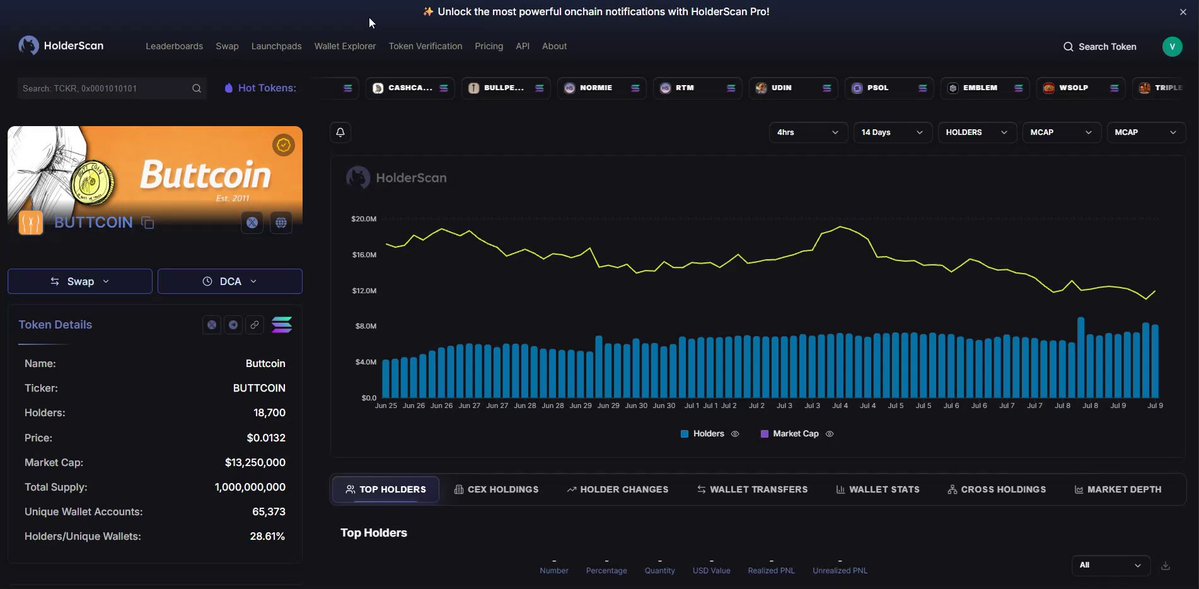This screenshot has height=589, width=1199.
Task: Focus the TCKR token search field
Action: 112,89
